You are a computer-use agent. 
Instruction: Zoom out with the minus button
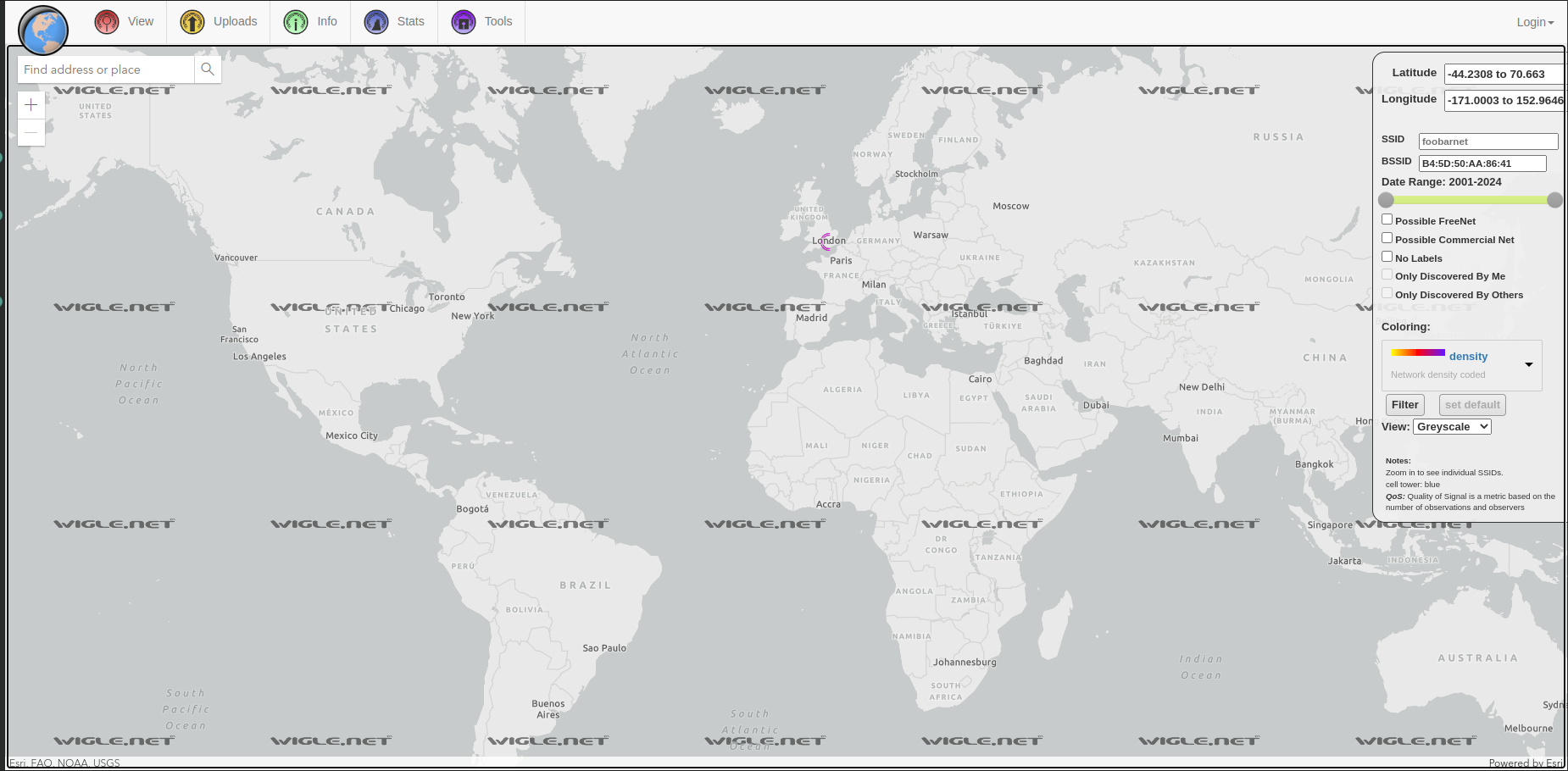[31, 132]
